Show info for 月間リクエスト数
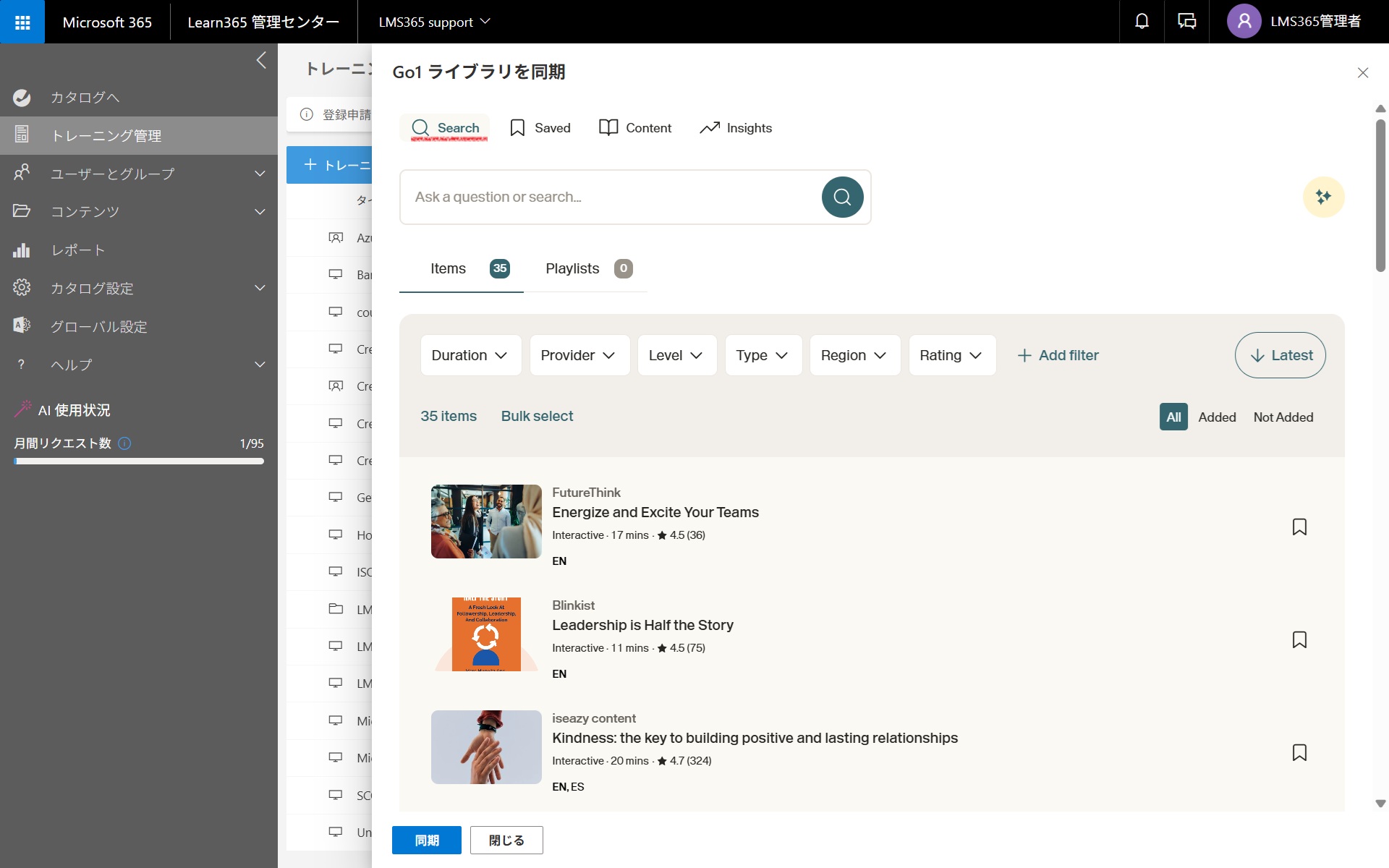The width and height of the screenshot is (1389, 868). (x=124, y=443)
